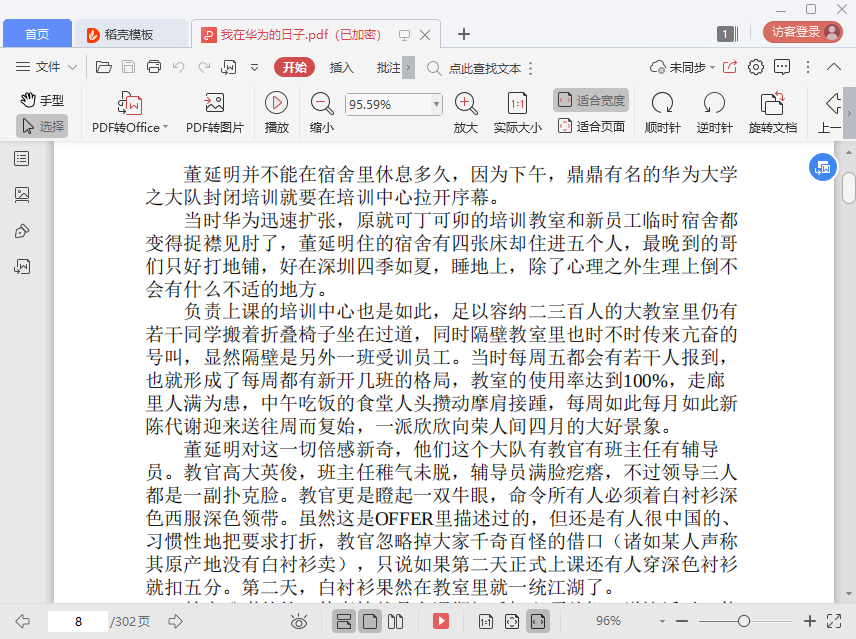Click the blue floating translate button
This screenshot has height=639, width=856.
(x=823, y=168)
